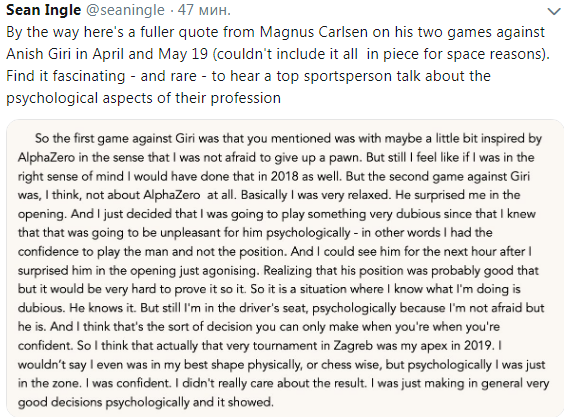Click the year 2018 in the quoted text
The image size is (564, 417).
pyautogui.click(x=284, y=176)
